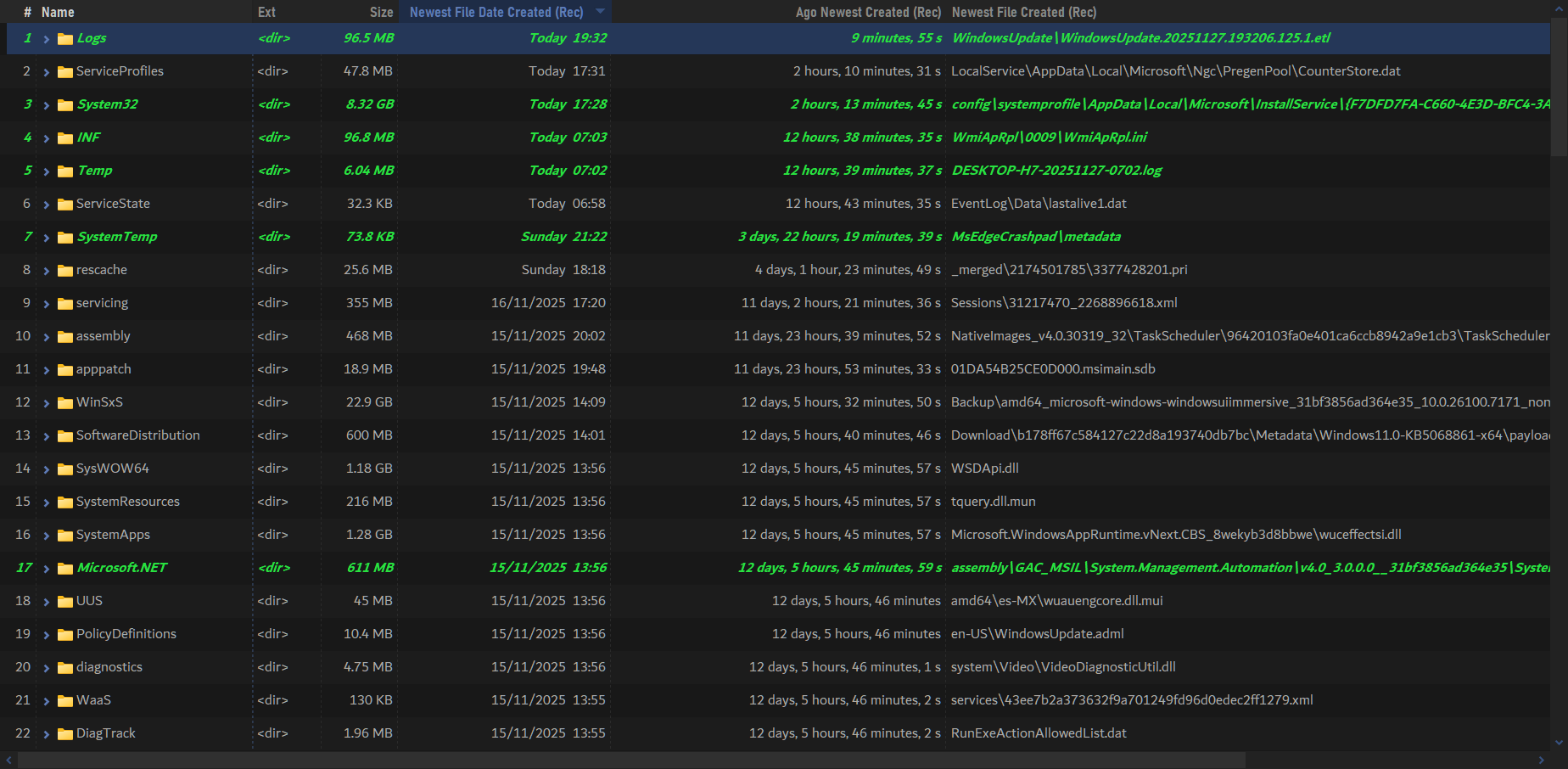The image size is (1568, 769).
Task: Click the Temp folder icon
Action: tap(64, 171)
